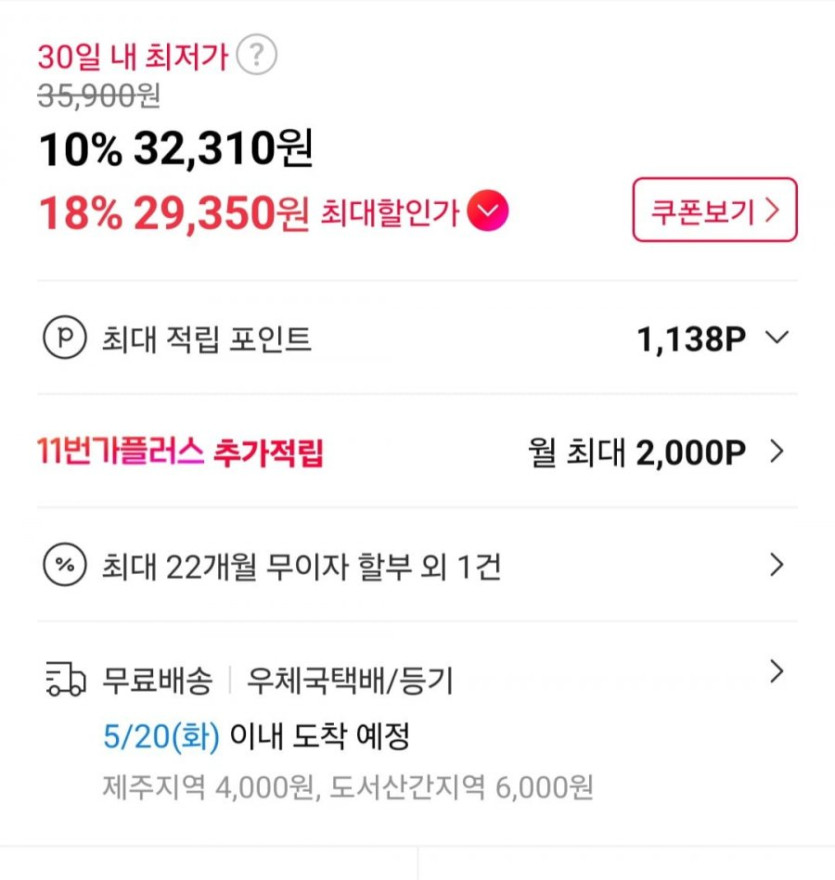The width and height of the screenshot is (835, 880).
Task: Tap the red circular arrow beside 최대할인가
Action: tap(489, 211)
